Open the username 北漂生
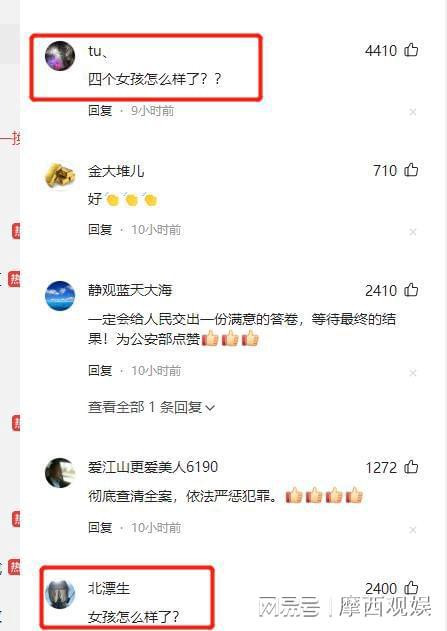 click(109, 588)
